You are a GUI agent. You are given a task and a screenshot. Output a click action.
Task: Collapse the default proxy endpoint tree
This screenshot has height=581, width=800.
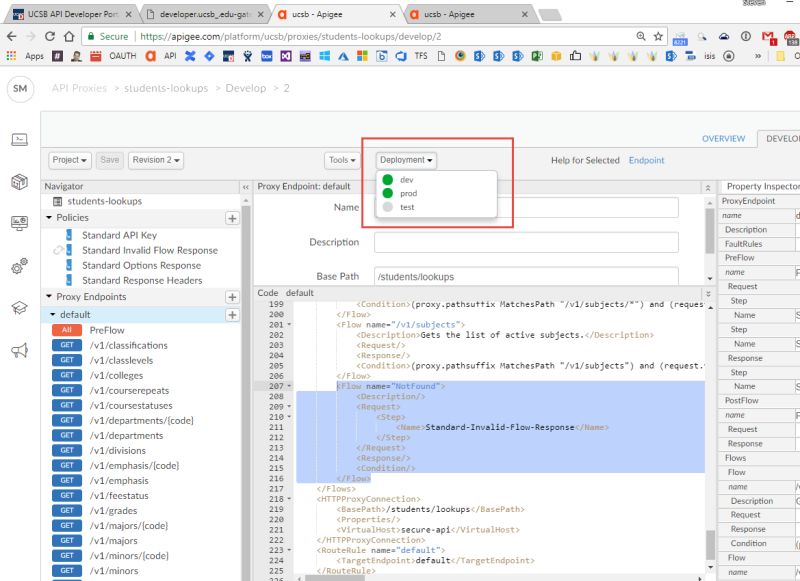click(x=51, y=314)
